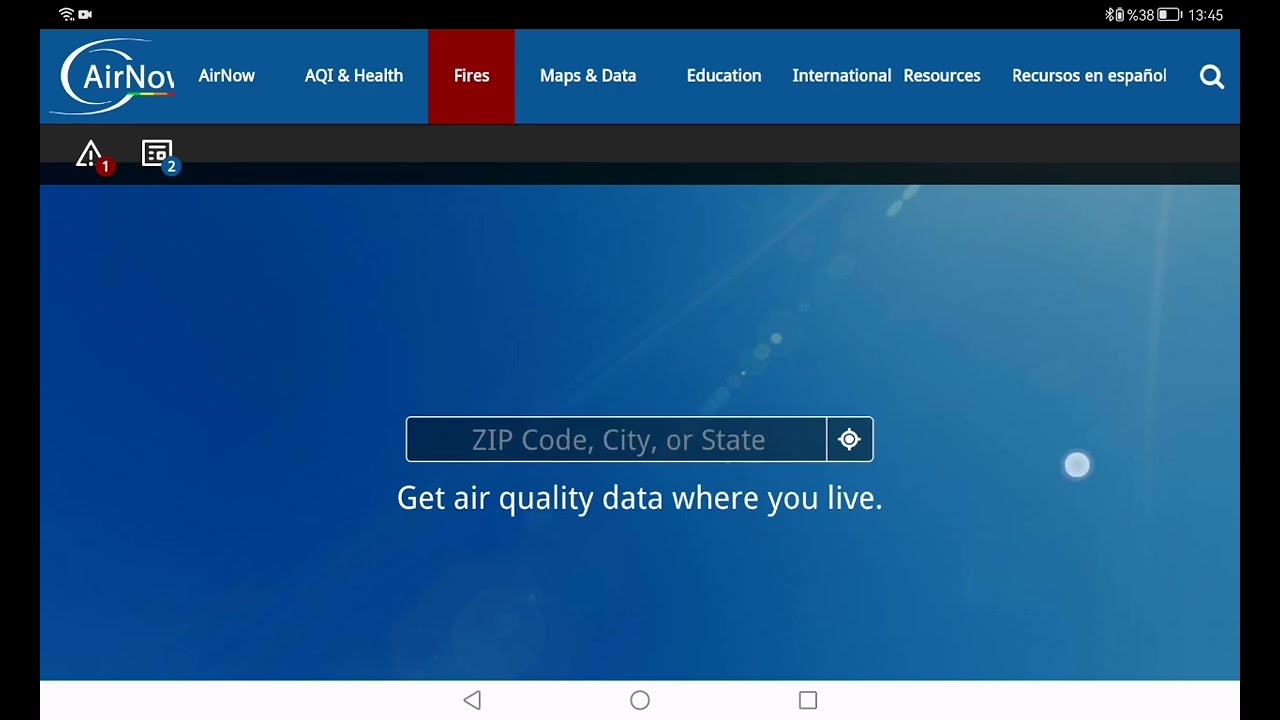Viewport: 1280px width, 720px height.
Task: Tap the Android home circle button
Action: 640,700
